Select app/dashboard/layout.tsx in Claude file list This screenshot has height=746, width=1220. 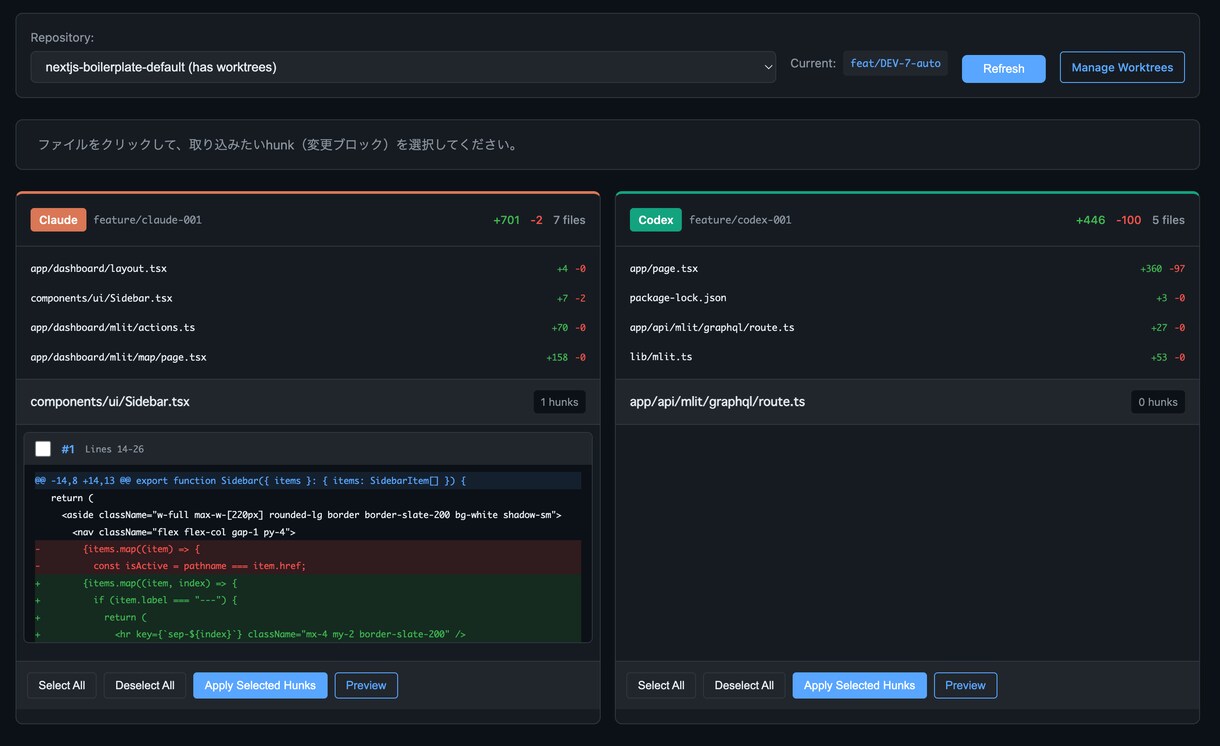coord(308,269)
